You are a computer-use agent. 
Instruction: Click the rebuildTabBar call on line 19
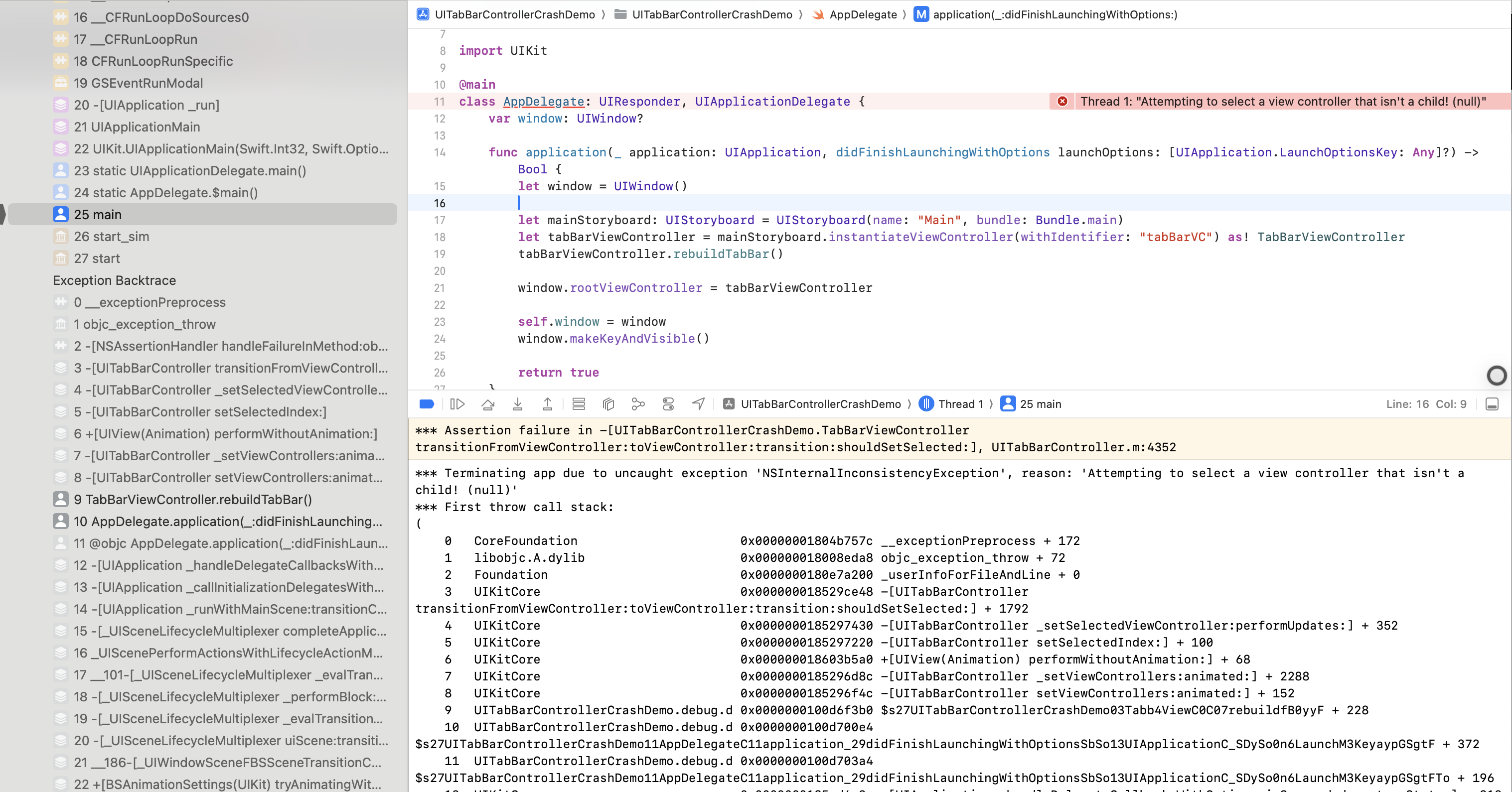[x=721, y=254]
